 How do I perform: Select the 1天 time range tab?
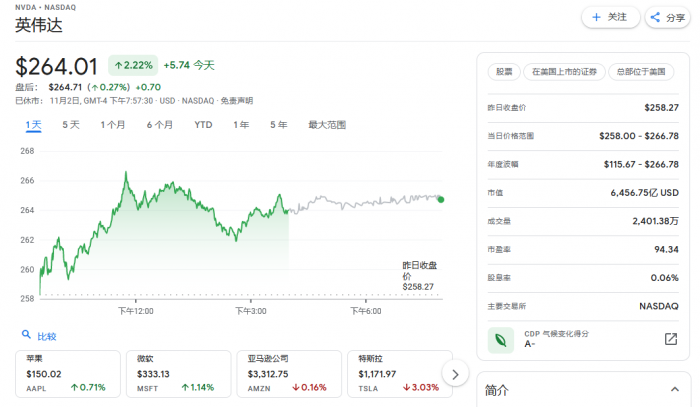(34, 125)
